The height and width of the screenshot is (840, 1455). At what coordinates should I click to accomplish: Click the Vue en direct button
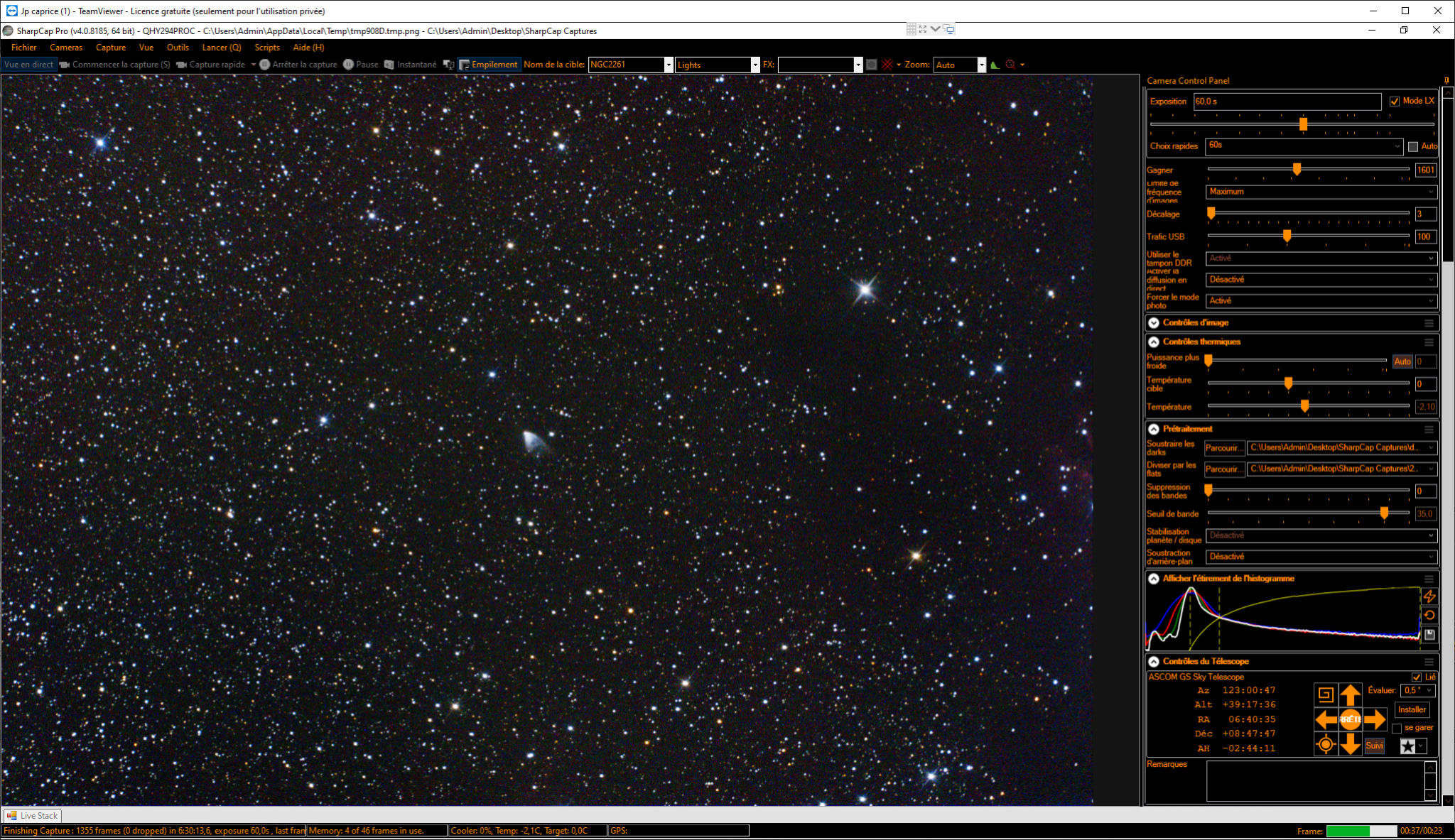point(28,65)
